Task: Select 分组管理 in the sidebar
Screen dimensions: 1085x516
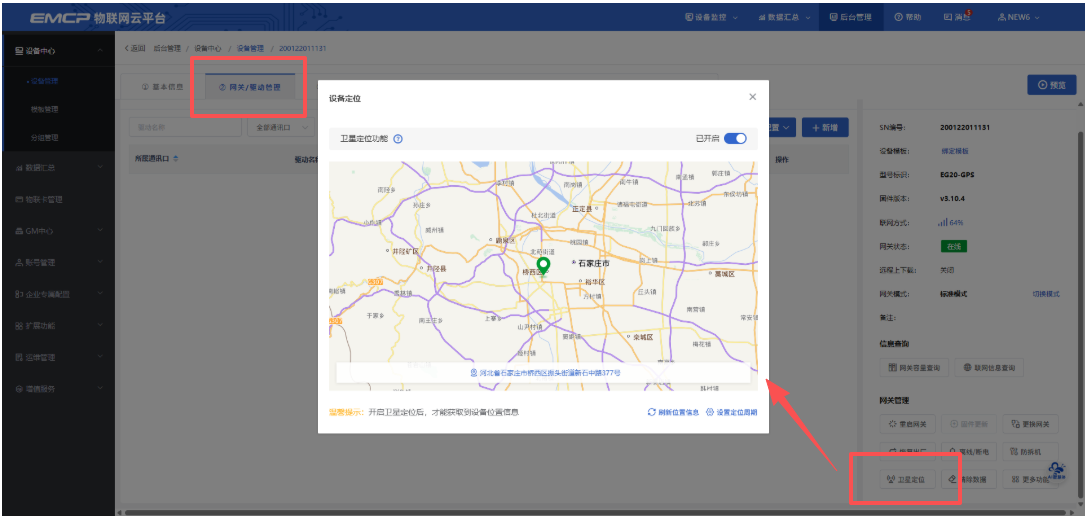Action: [x=45, y=138]
